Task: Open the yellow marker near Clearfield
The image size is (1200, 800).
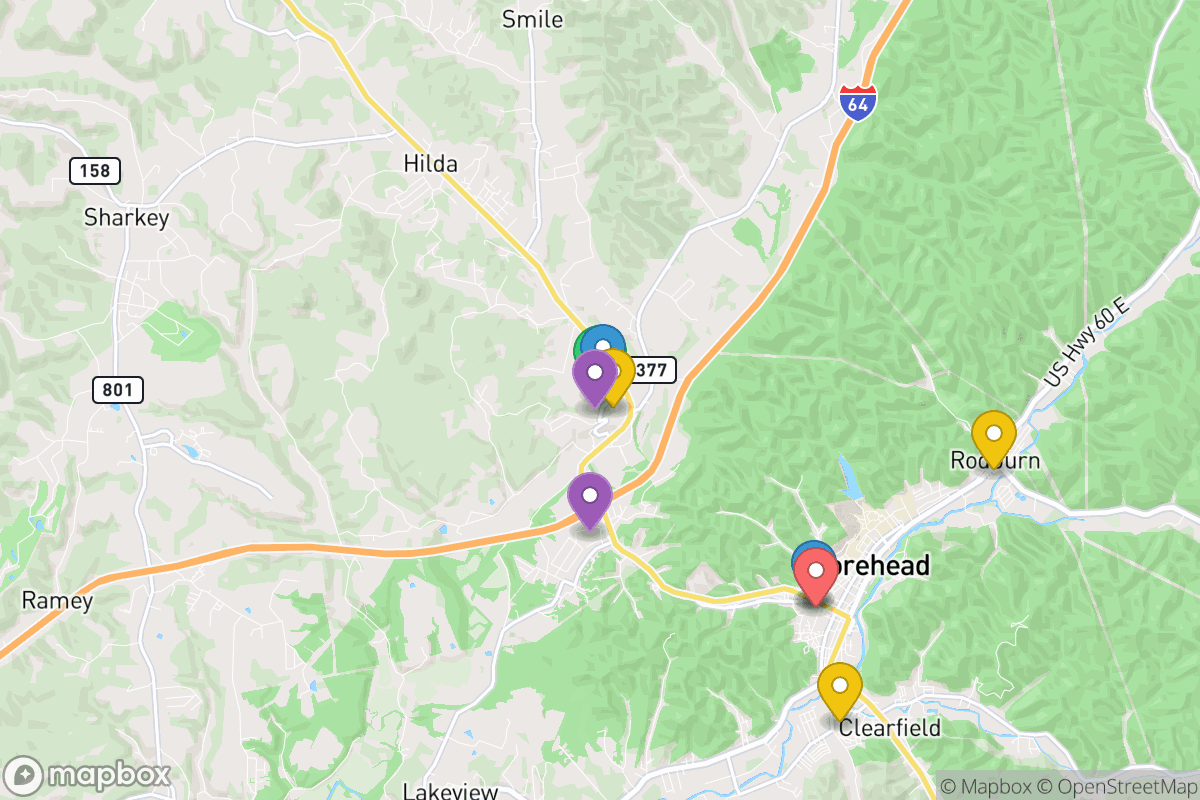Action: pos(839,691)
